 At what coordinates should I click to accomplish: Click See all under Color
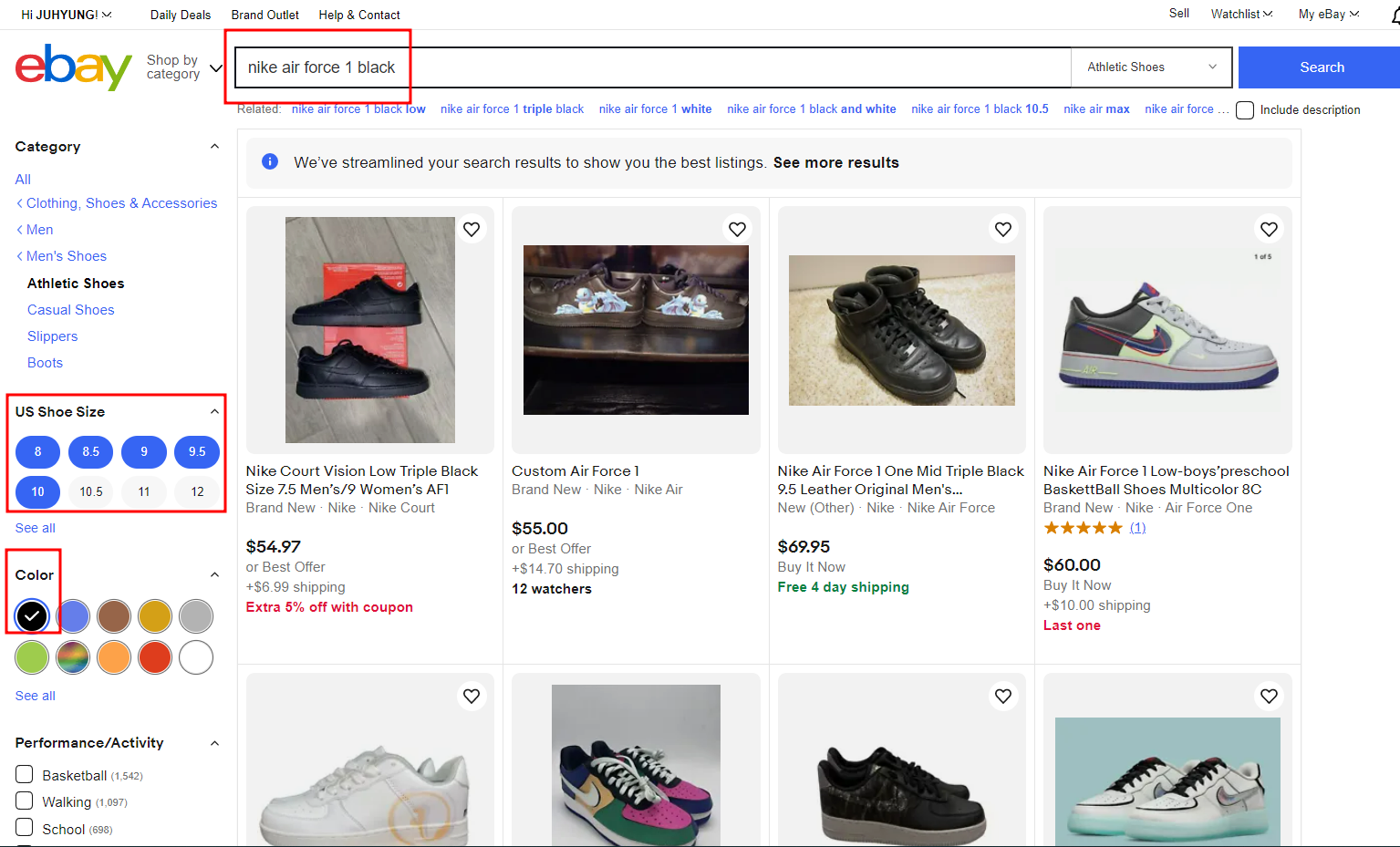[36, 696]
